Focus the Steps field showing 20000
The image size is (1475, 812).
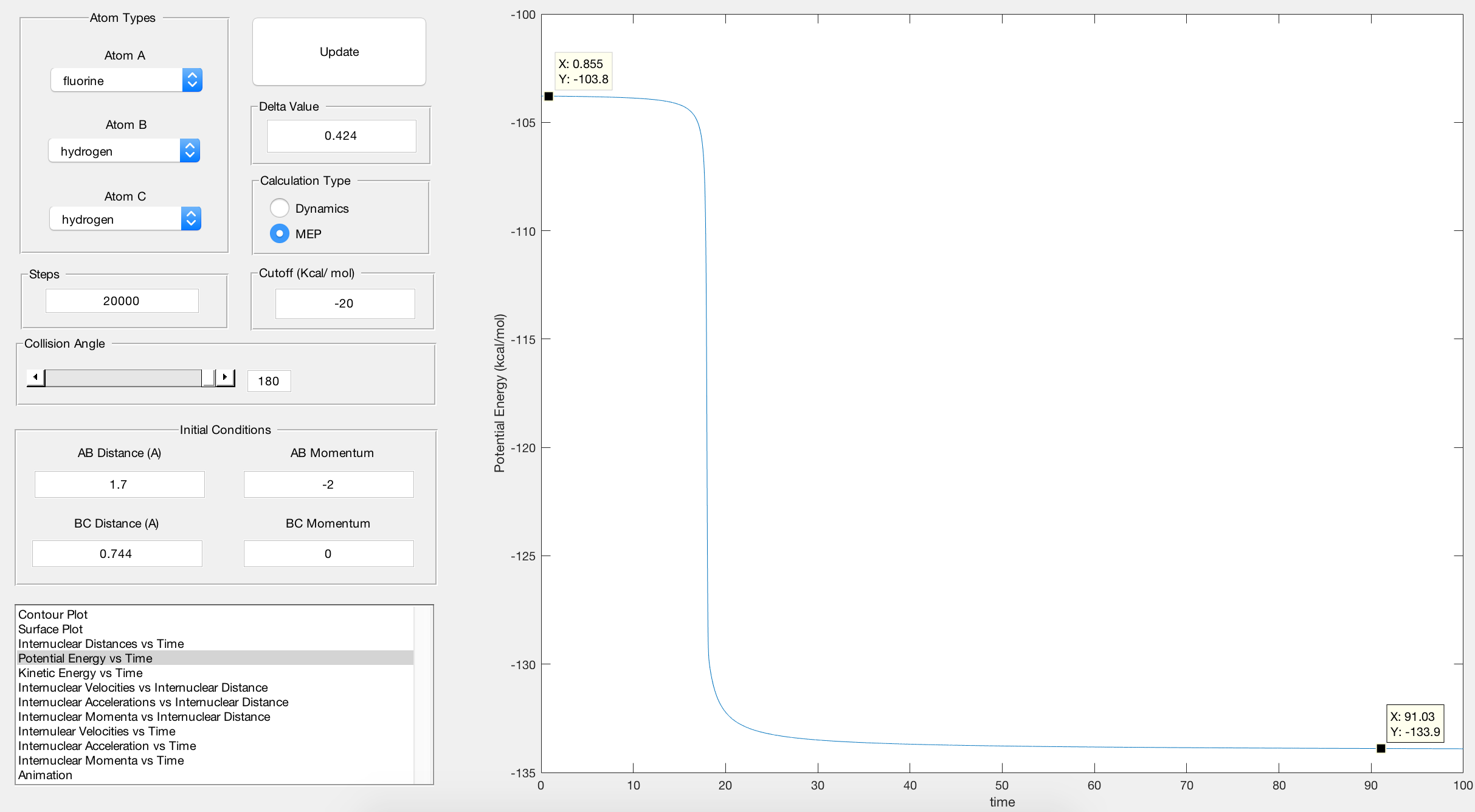122,301
